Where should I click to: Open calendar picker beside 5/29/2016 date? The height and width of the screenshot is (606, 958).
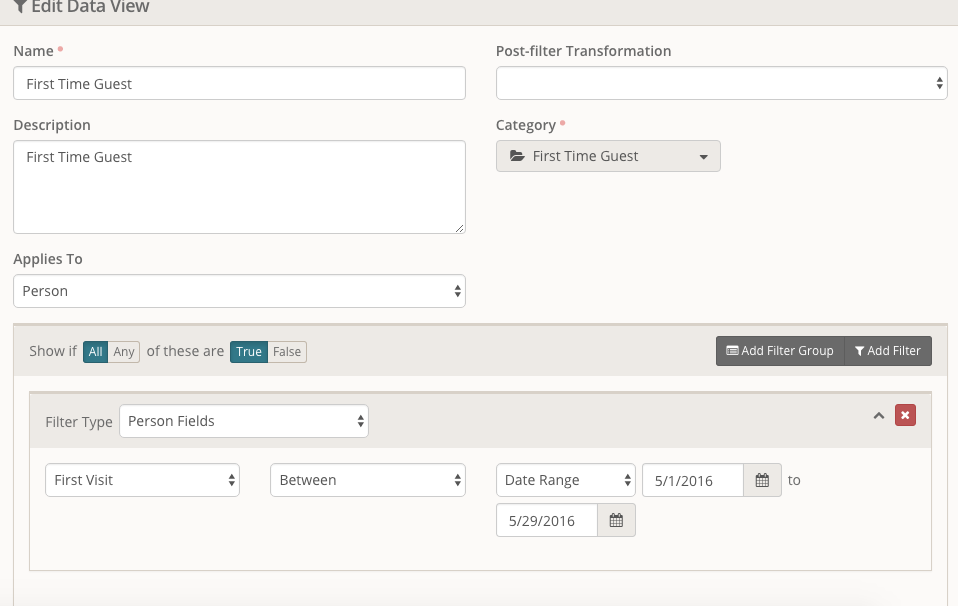tap(616, 520)
